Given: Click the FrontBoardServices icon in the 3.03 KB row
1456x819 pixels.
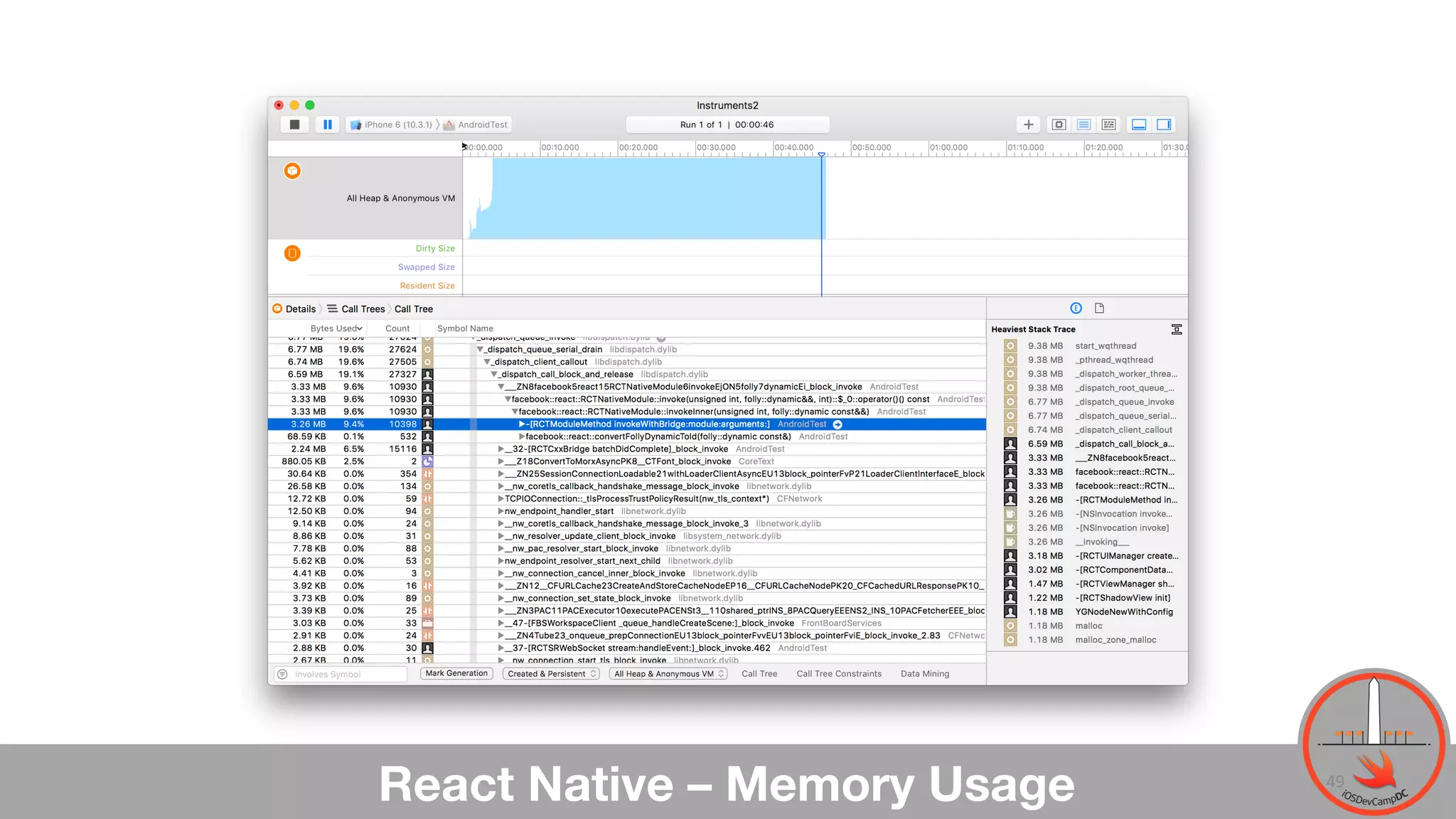Looking at the screenshot, I should [x=427, y=623].
